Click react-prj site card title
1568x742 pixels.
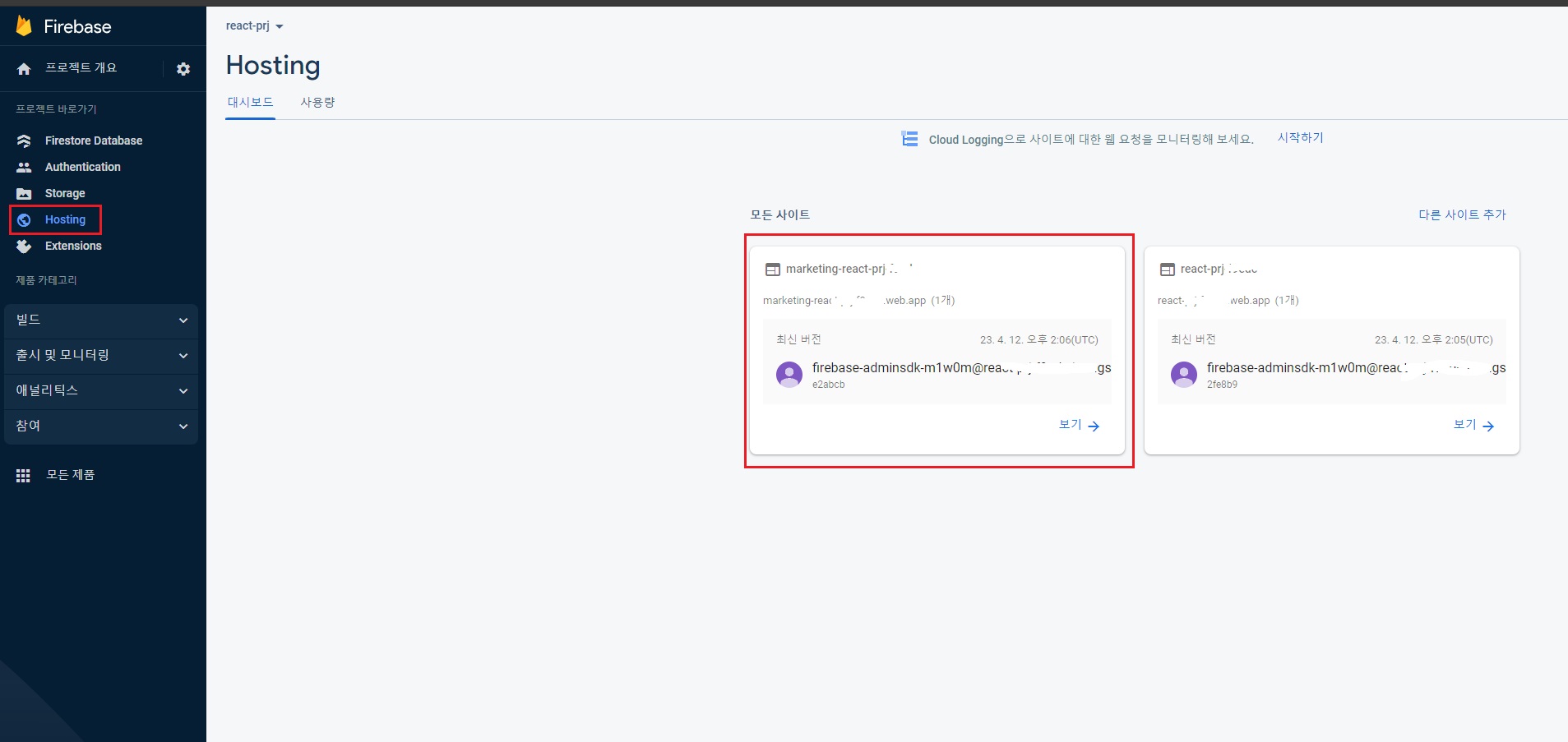tap(1219, 270)
